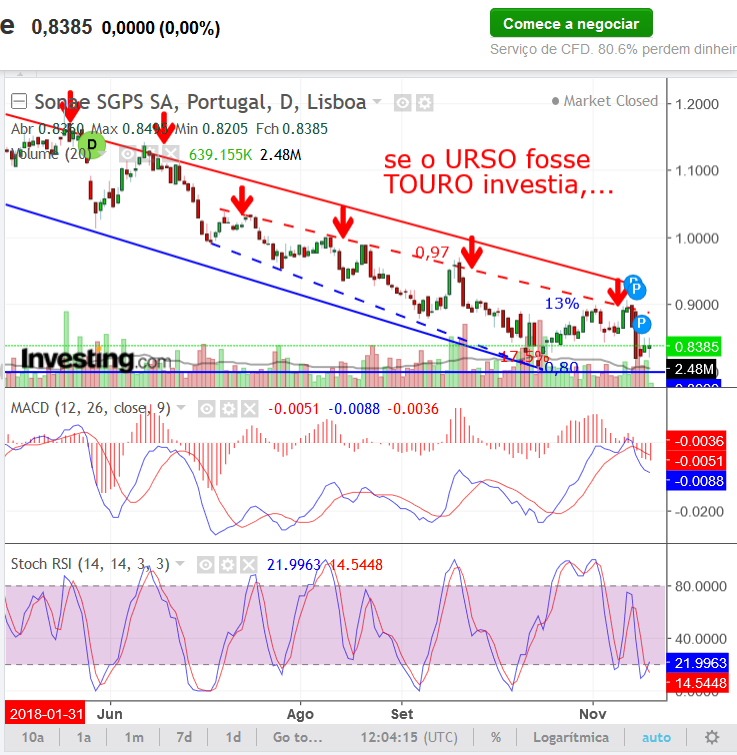This screenshot has width=737, height=755.
Task: Click the green 0.8385 price axis label
Action: click(694, 347)
